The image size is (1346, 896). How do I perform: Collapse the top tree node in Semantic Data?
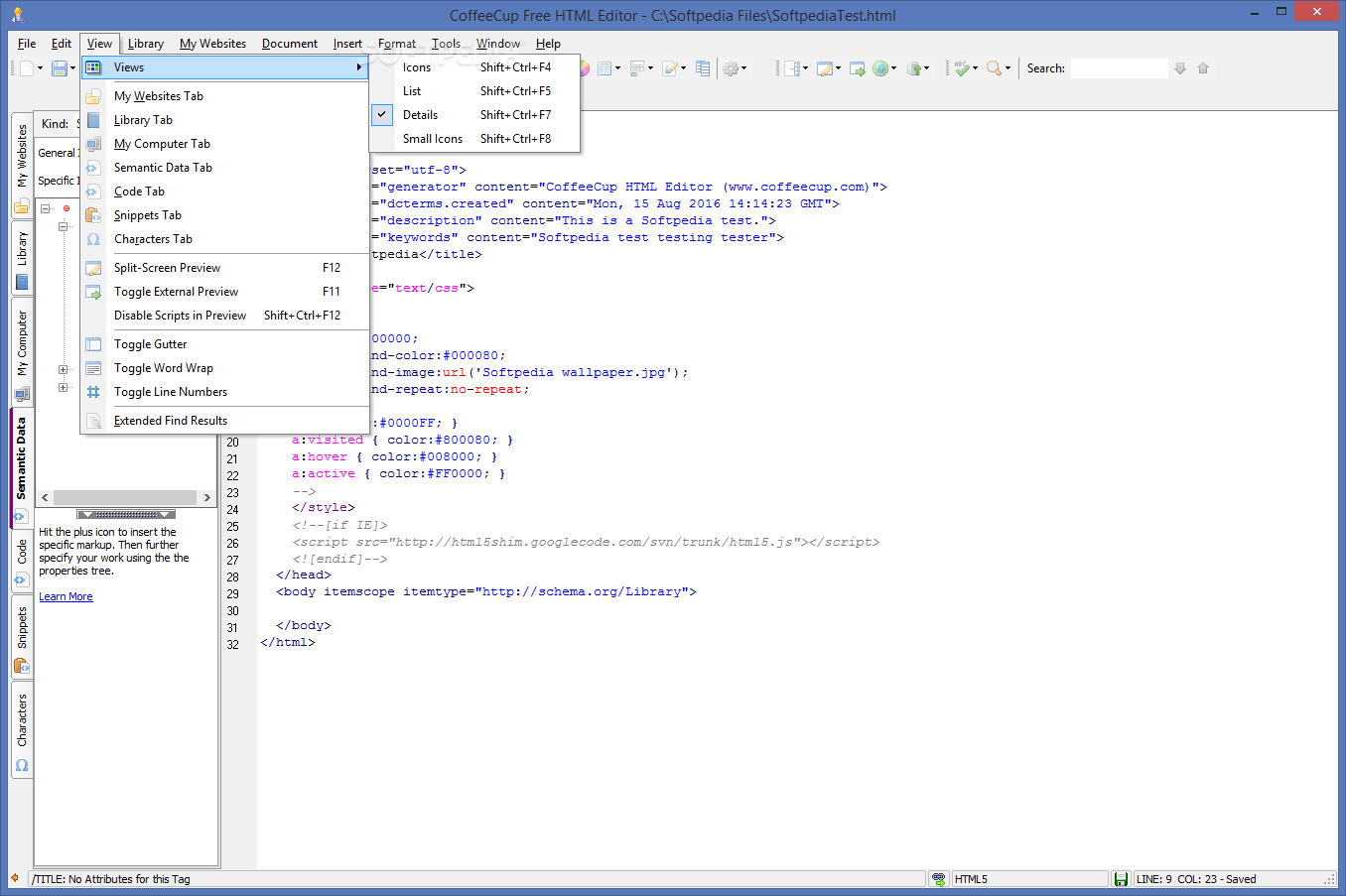pos(46,208)
